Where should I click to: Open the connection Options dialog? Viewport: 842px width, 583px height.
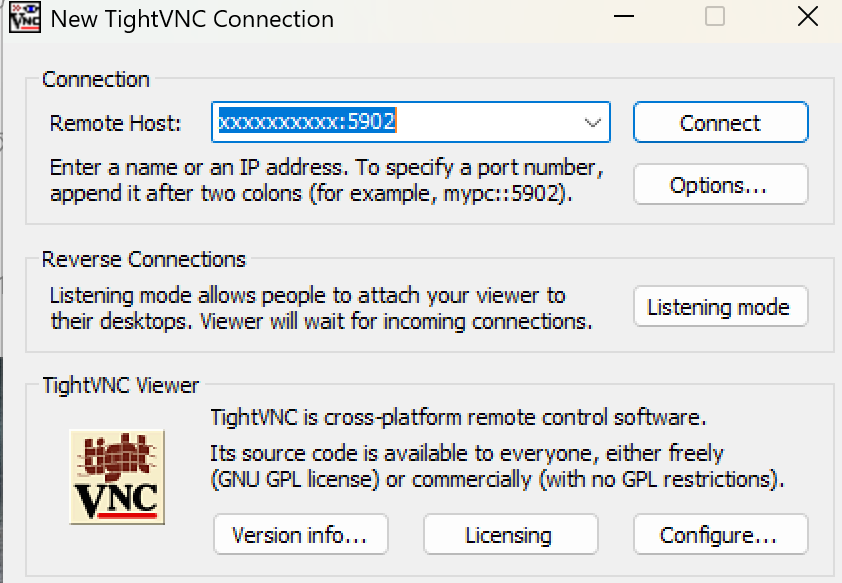pos(720,185)
